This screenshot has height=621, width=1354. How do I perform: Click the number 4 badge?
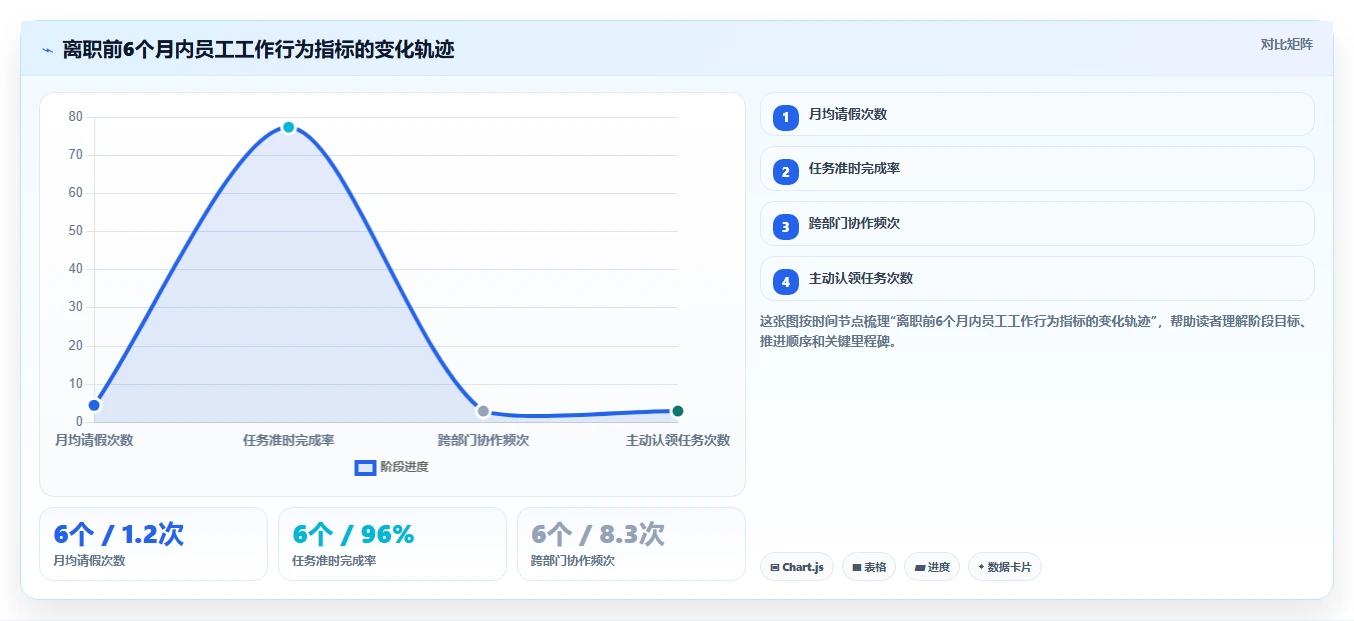point(786,282)
